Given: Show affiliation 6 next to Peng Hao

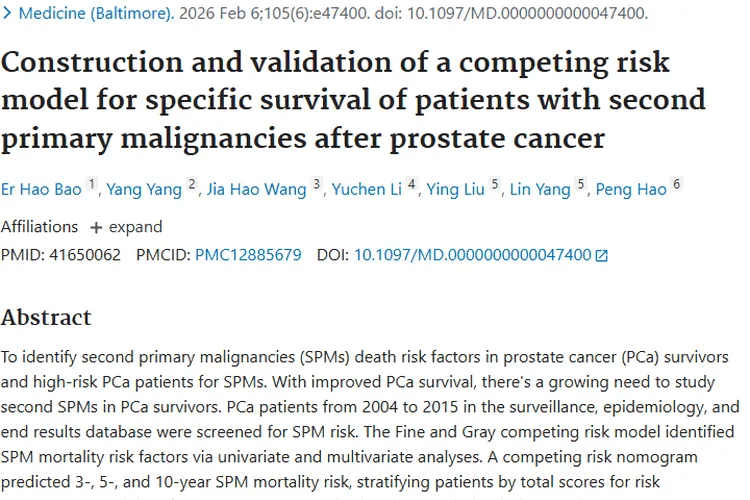Looking at the screenshot, I should coord(677,185).
